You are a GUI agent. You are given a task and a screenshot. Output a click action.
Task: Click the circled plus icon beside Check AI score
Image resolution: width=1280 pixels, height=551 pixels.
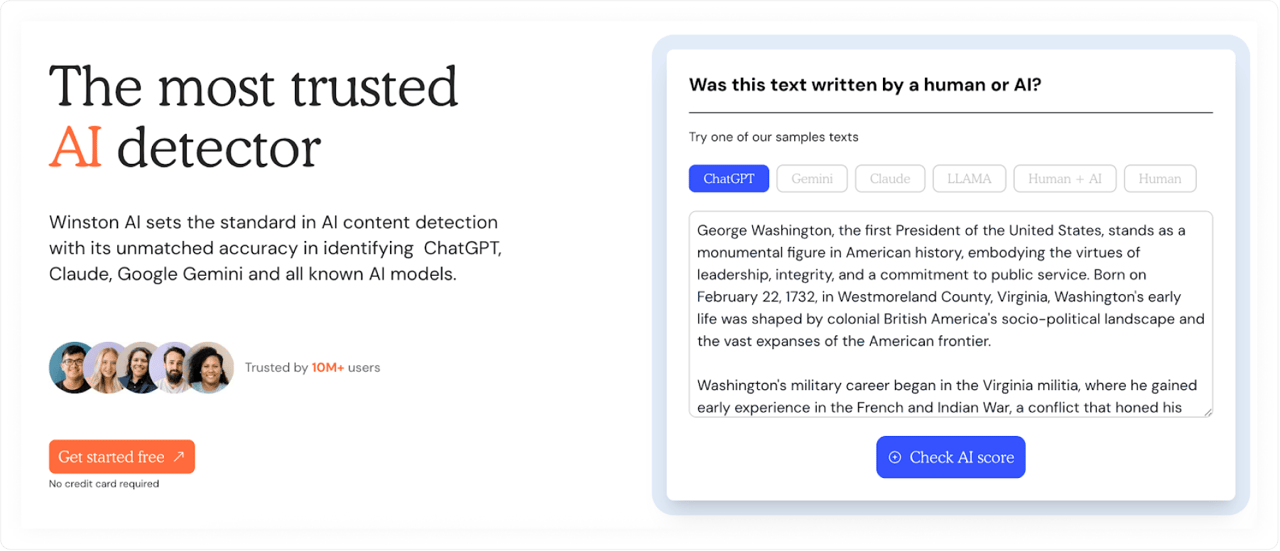pyautogui.click(x=895, y=457)
